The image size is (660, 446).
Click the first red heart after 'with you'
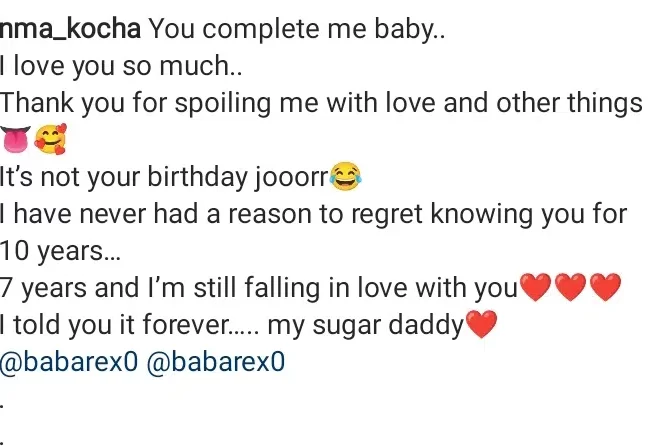pos(537,288)
